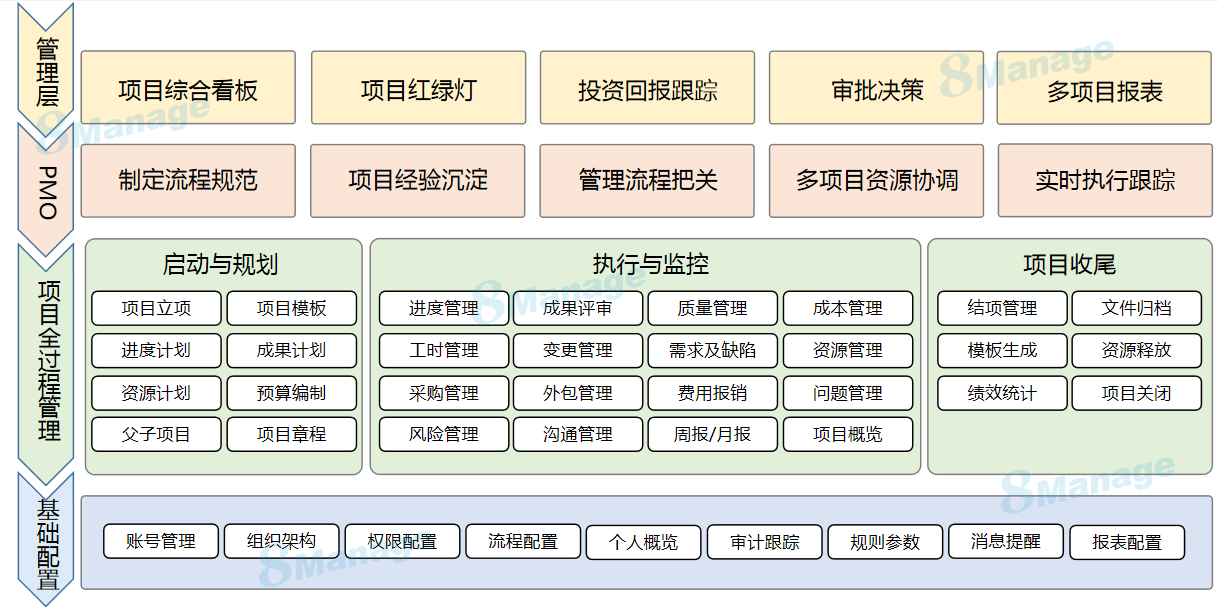选择结项管理
The image size is (1219, 612).
pos(1001,308)
